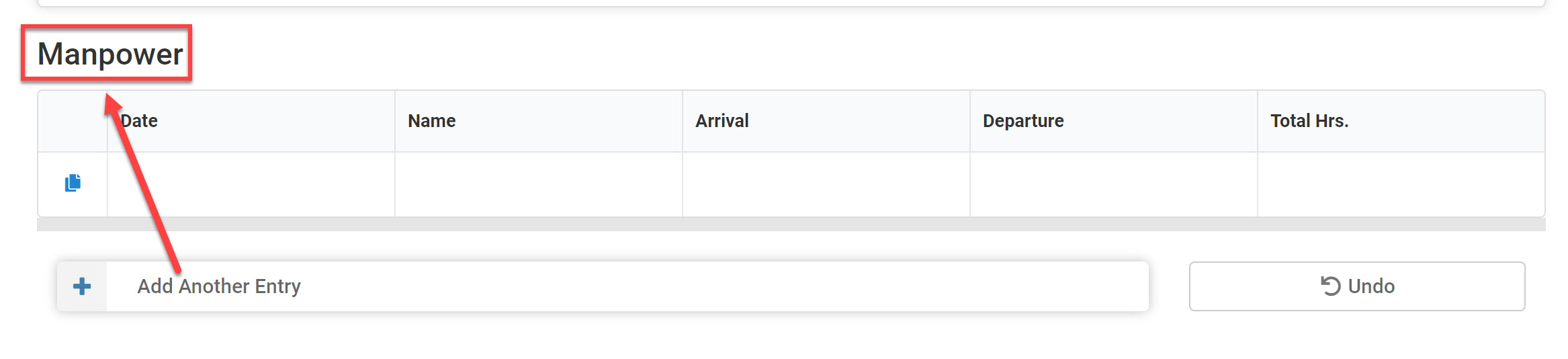
Task: Click the blue plus icon
Action: click(x=82, y=286)
